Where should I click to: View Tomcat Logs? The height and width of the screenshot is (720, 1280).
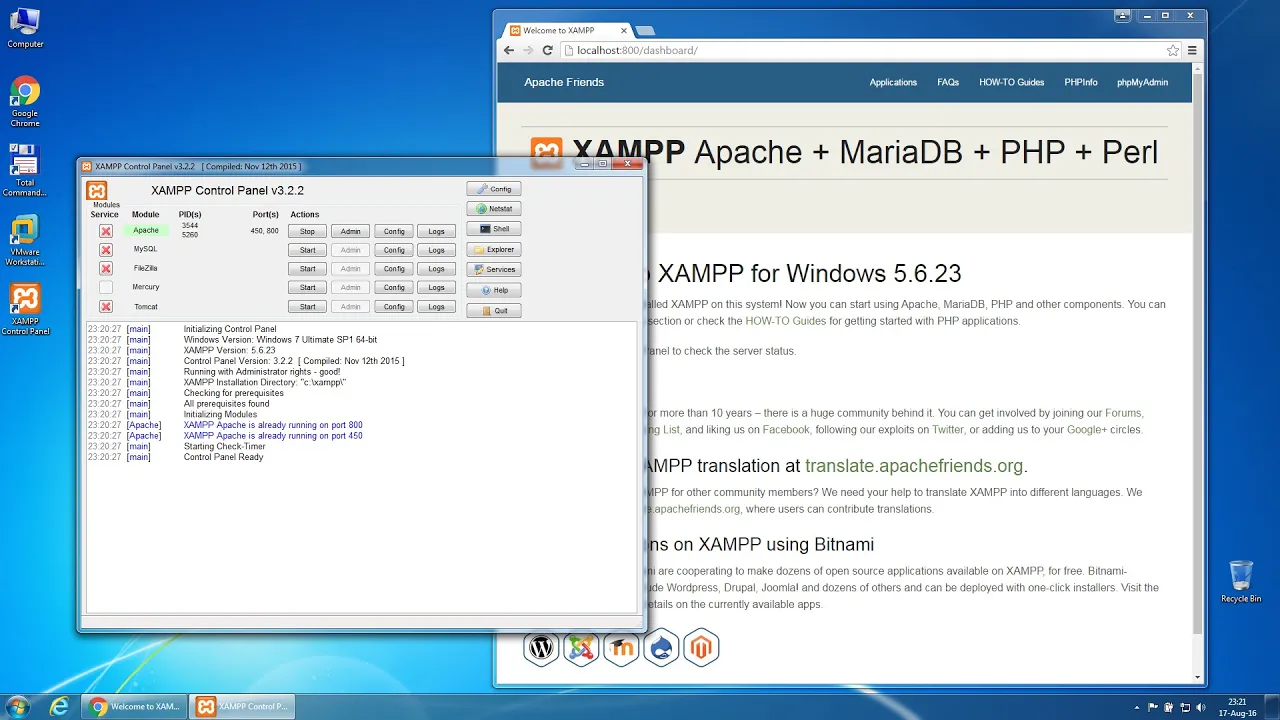[436, 307]
